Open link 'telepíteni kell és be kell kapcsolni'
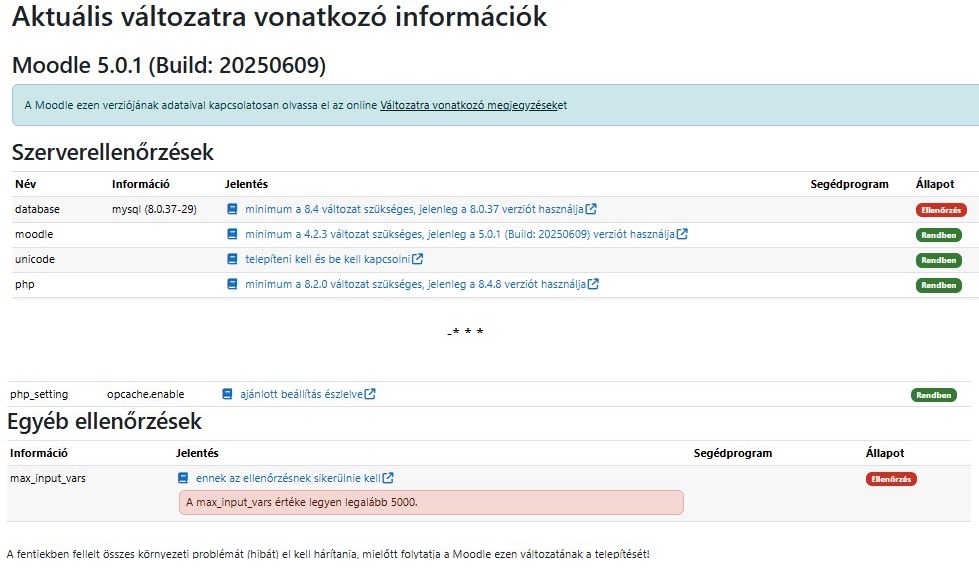Image resolution: width=979 pixels, height=569 pixels. [327, 259]
